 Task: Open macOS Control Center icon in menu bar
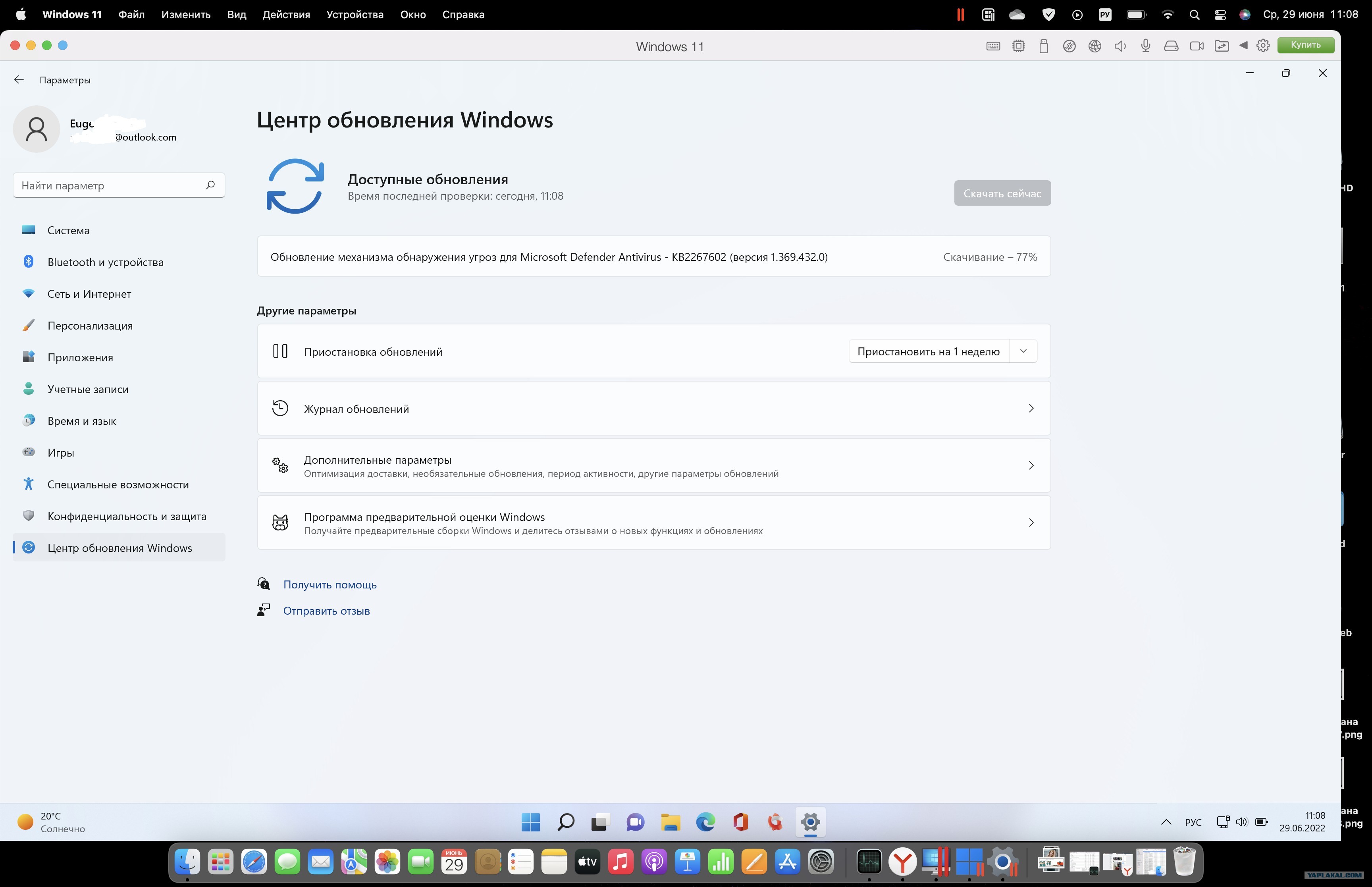pos(1220,14)
